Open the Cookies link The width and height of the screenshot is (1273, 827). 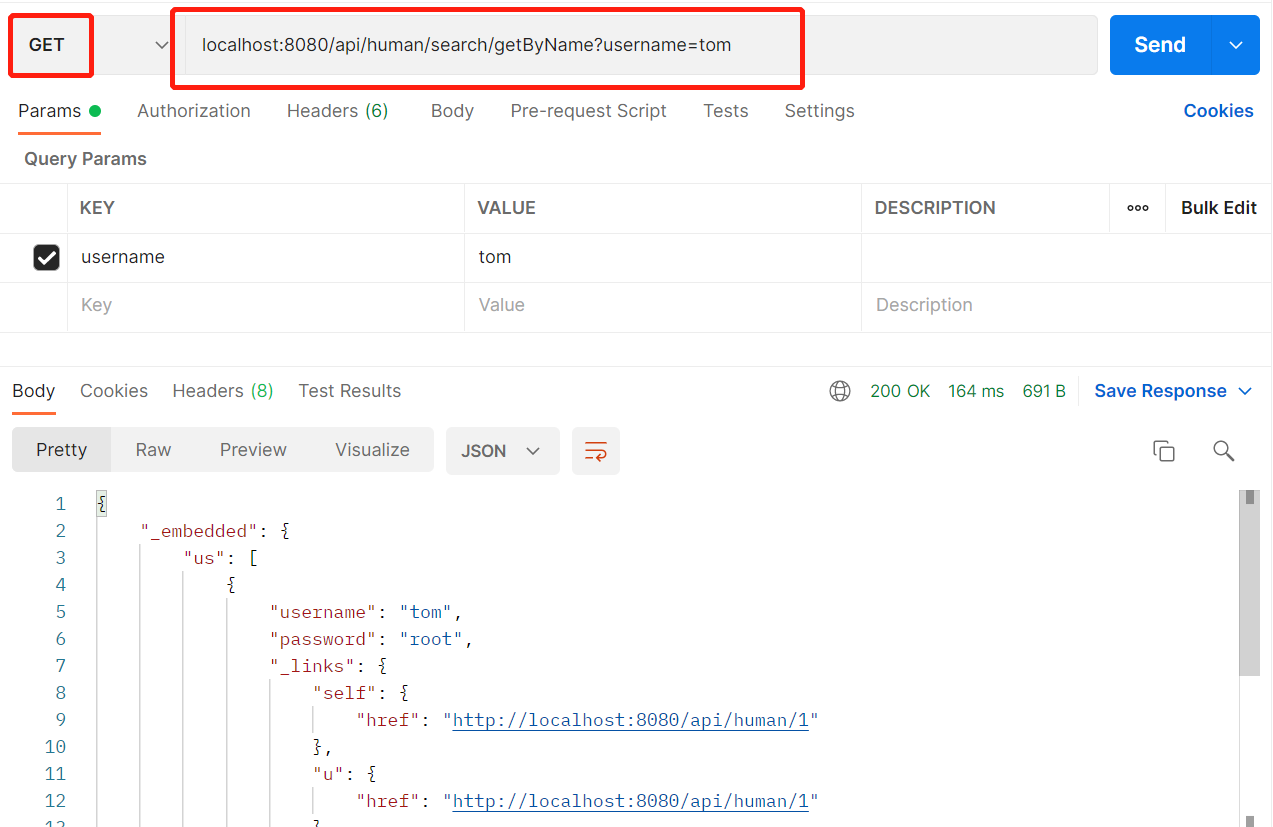[1218, 111]
